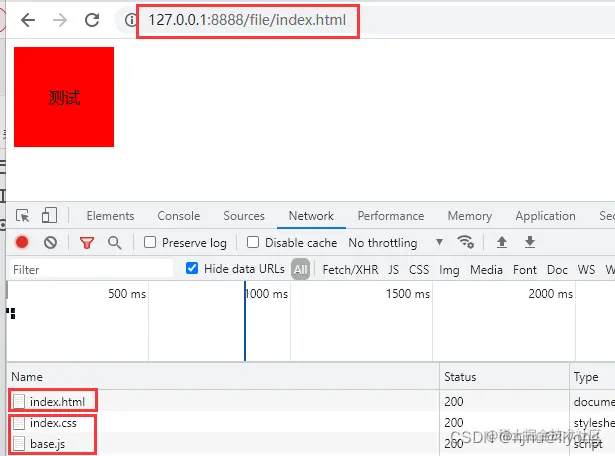The width and height of the screenshot is (615, 456).
Task: Select the Network tab
Action: point(311,216)
